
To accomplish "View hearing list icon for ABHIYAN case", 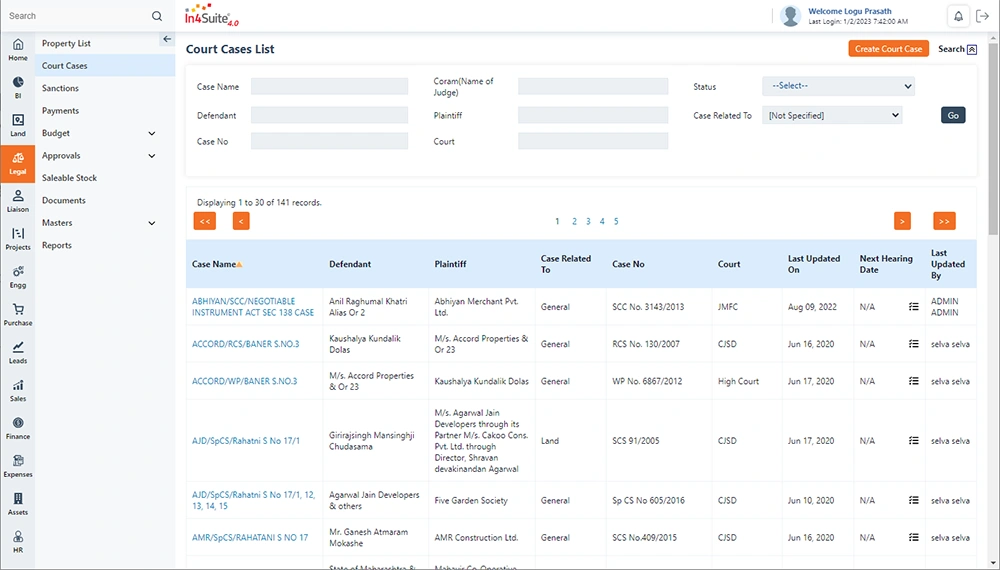I will [913, 306].
